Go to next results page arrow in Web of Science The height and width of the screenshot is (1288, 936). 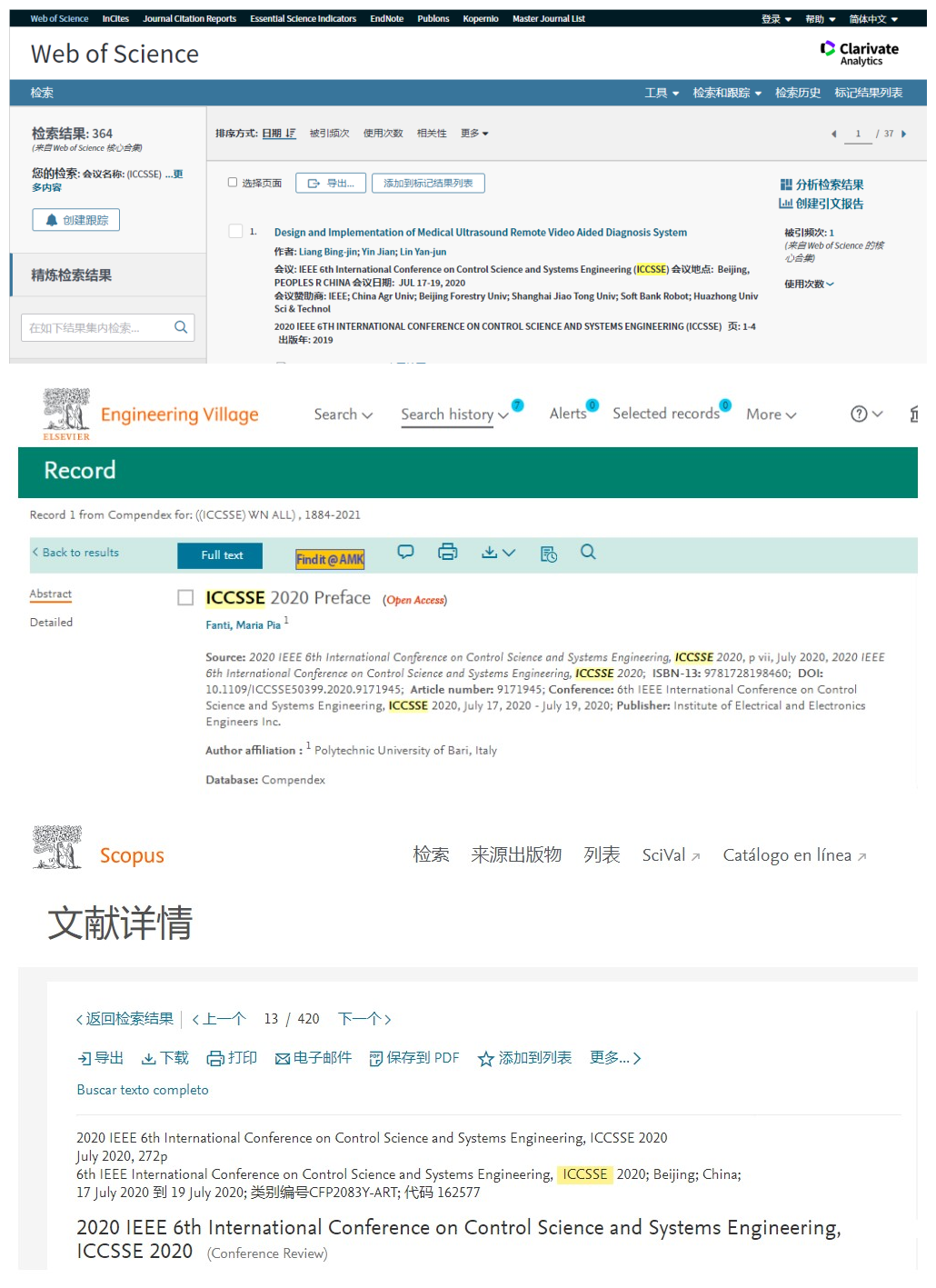(903, 135)
